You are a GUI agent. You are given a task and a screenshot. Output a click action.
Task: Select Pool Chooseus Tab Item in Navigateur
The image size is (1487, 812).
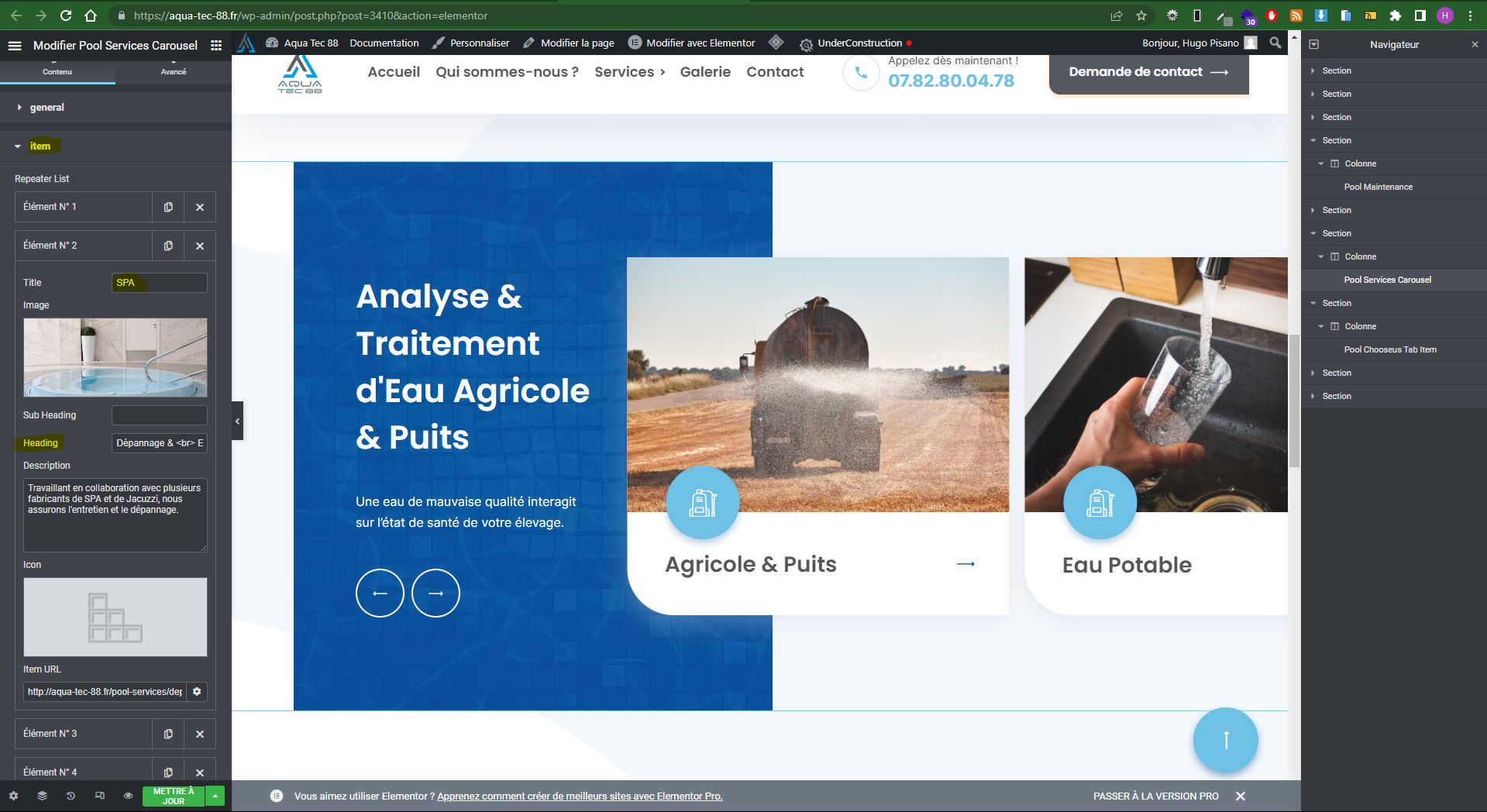[1389, 349]
